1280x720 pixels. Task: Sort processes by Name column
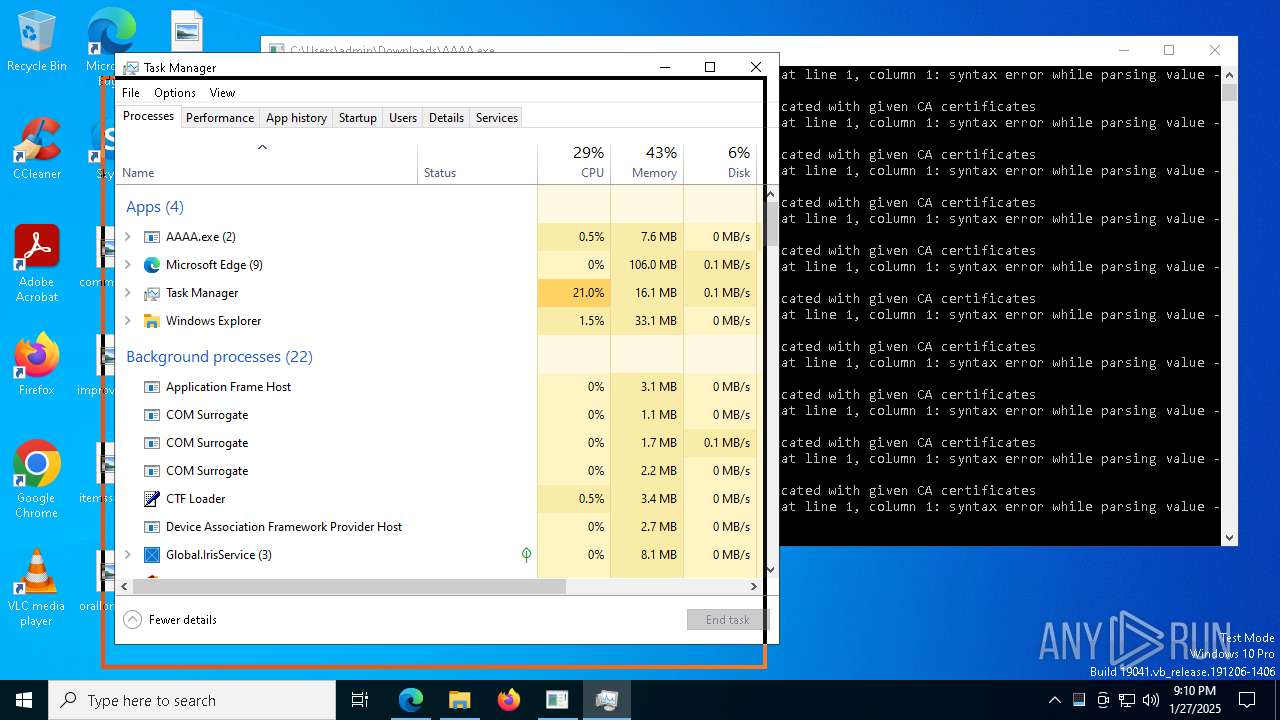[267, 164]
